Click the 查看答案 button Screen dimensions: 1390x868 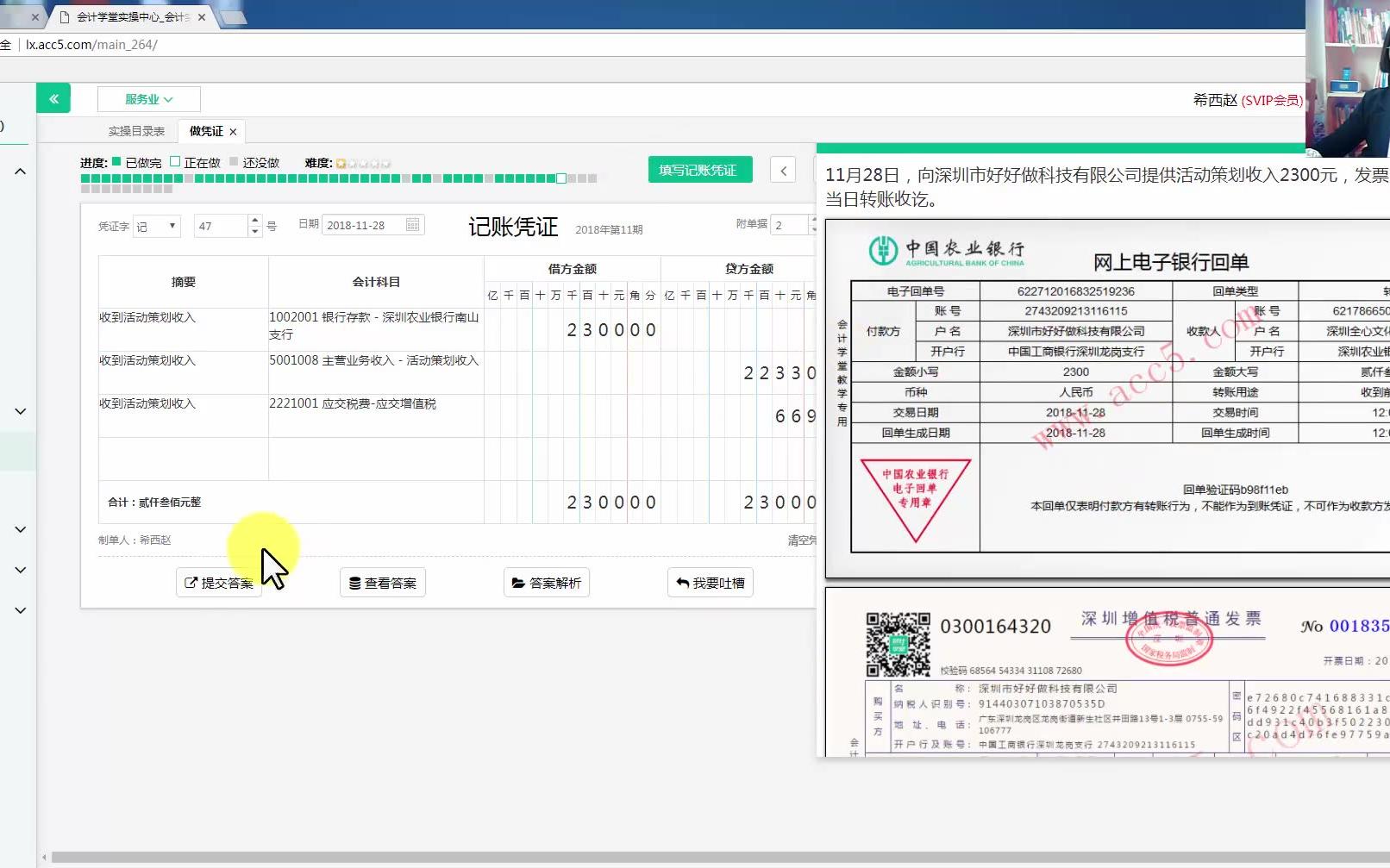click(x=383, y=583)
